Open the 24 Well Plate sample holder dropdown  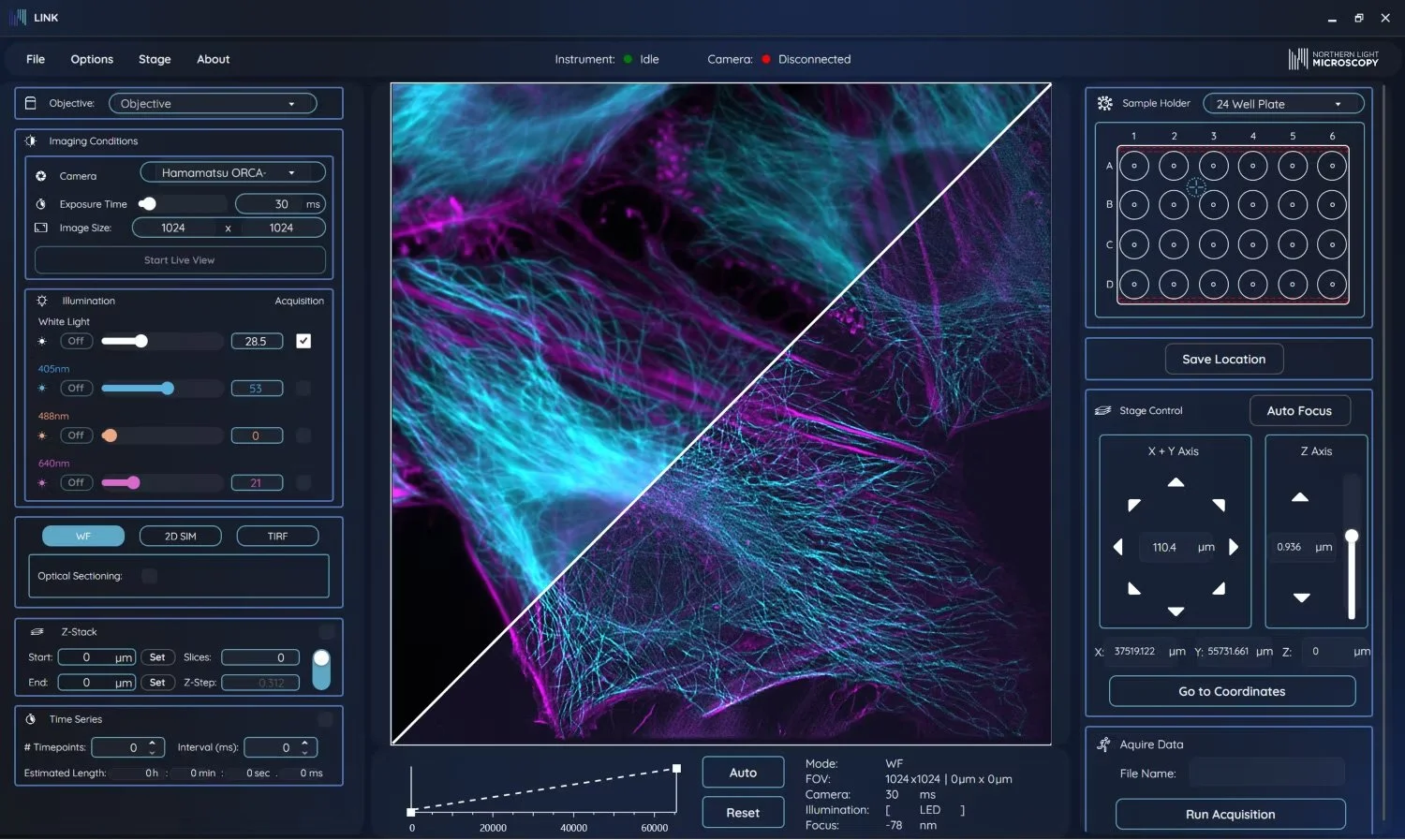tap(1283, 104)
